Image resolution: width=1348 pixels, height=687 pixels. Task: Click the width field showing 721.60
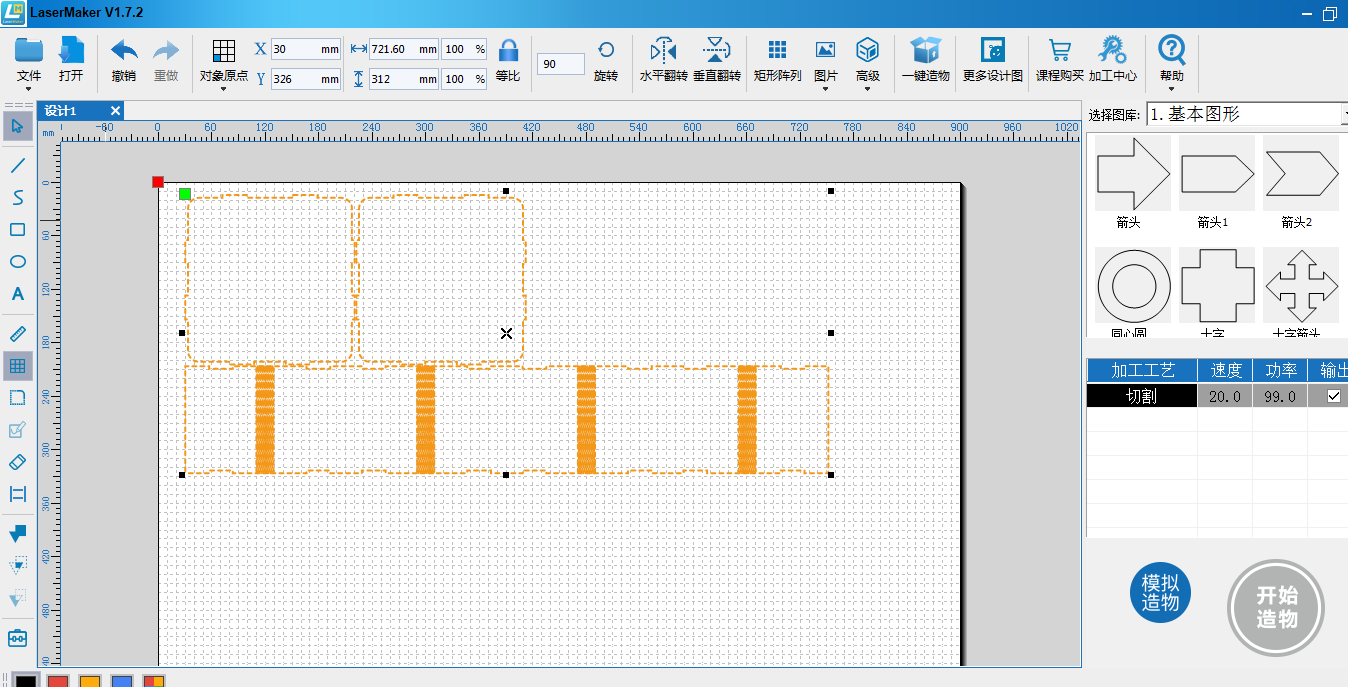coord(404,49)
